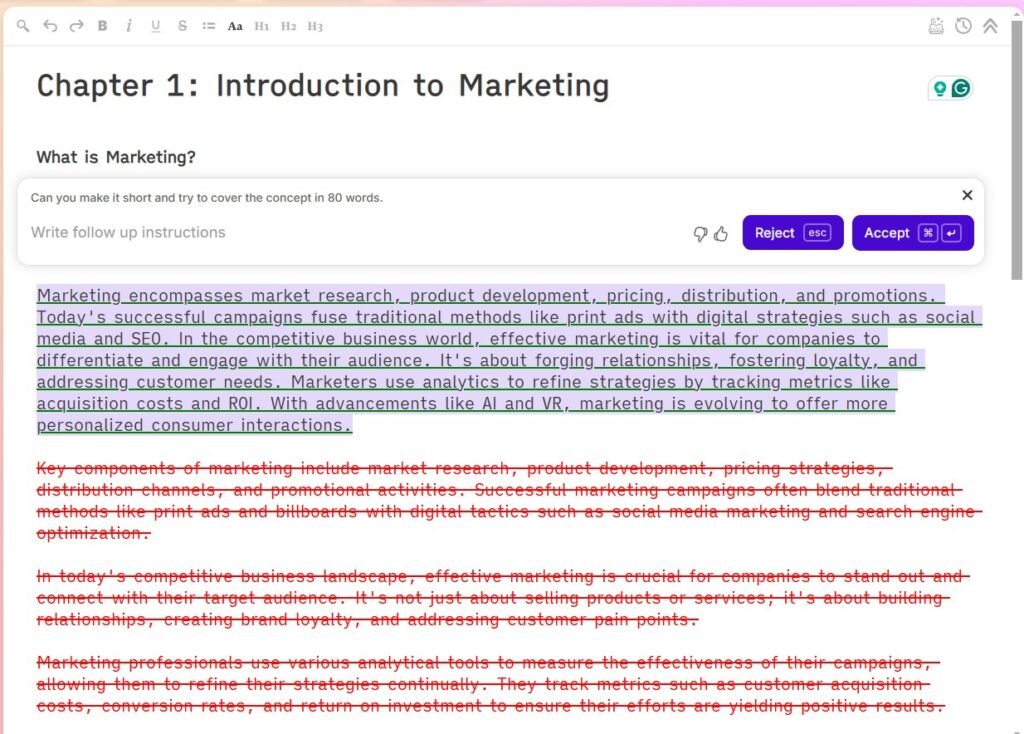Click the vertical scrollbar thumb
This screenshot has width=1024, height=734.
(x=1017, y=150)
